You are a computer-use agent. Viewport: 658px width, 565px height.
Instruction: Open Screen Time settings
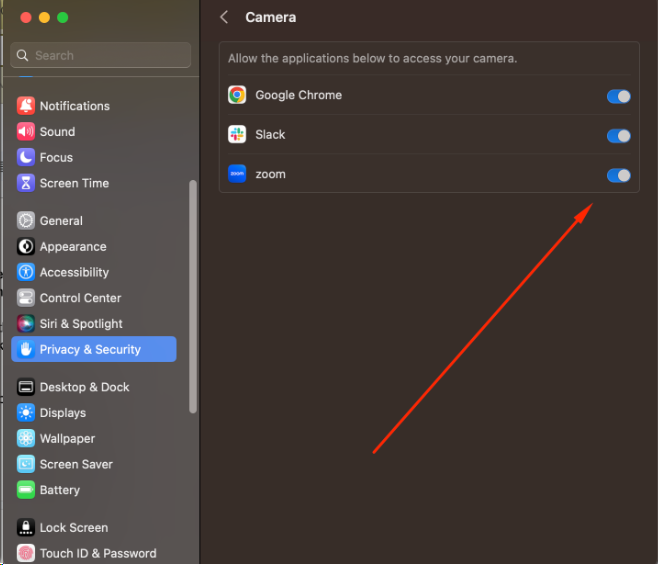(x=94, y=183)
